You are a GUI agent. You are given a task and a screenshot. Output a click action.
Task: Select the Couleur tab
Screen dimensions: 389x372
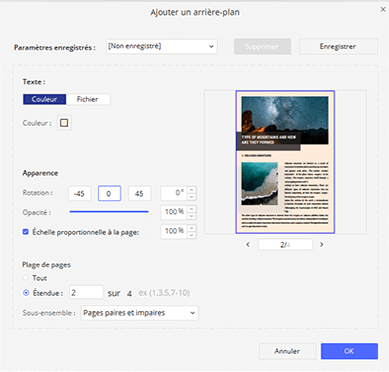(x=44, y=99)
